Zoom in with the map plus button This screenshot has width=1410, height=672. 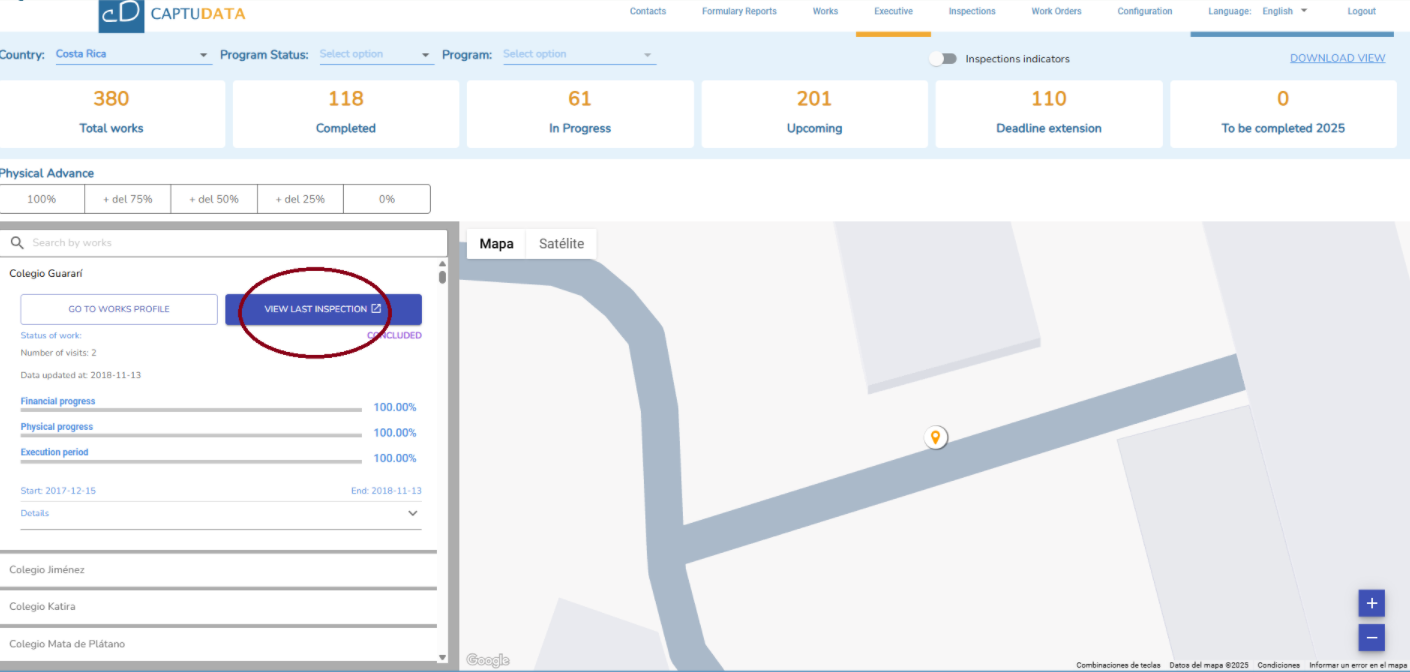[1371, 603]
